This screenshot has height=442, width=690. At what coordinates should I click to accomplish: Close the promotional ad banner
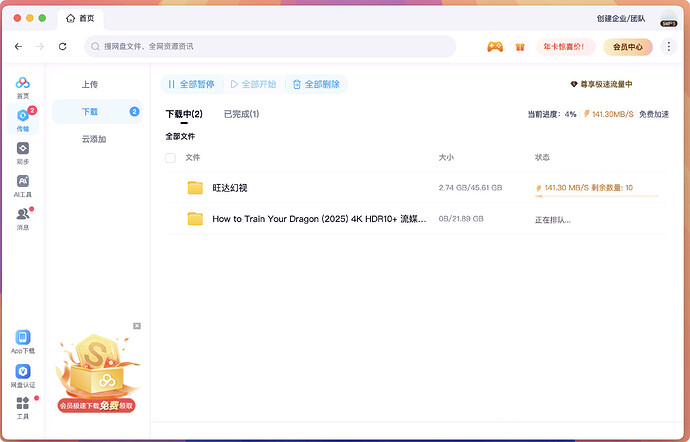pyautogui.click(x=137, y=326)
